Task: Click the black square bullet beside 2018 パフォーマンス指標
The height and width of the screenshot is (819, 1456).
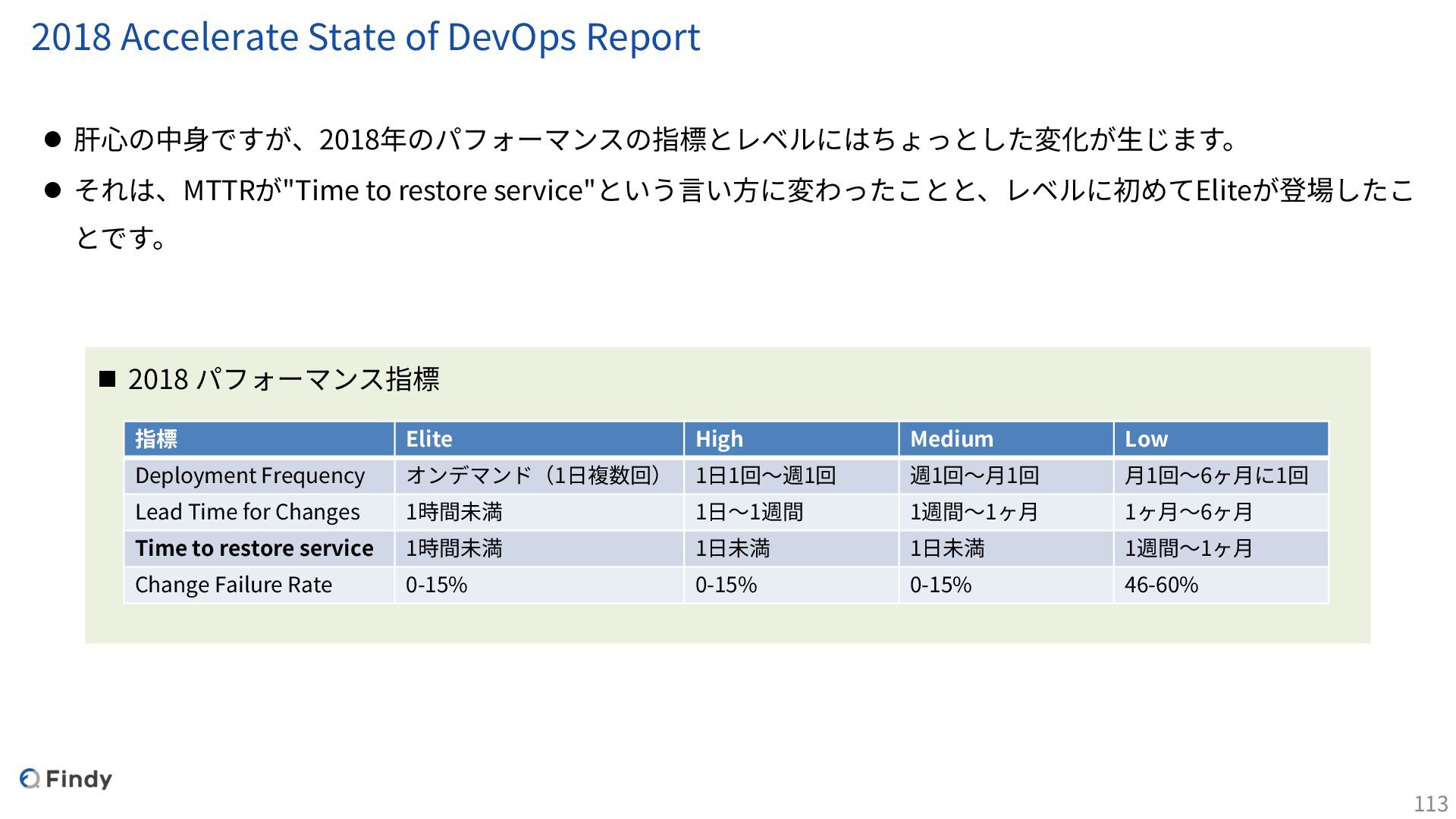Action: coord(107,378)
